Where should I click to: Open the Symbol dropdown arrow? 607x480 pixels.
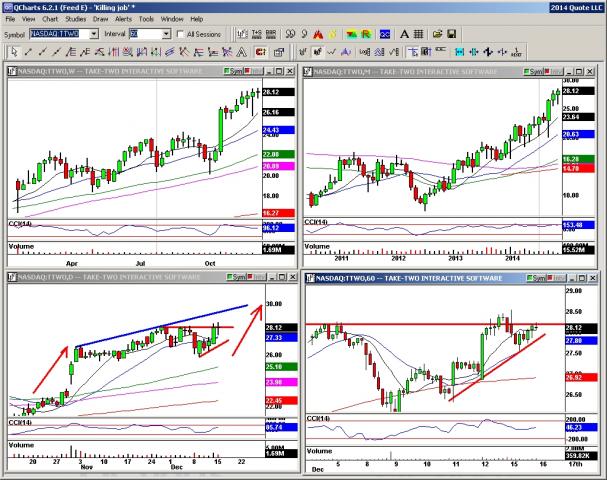[x=94, y=34]
